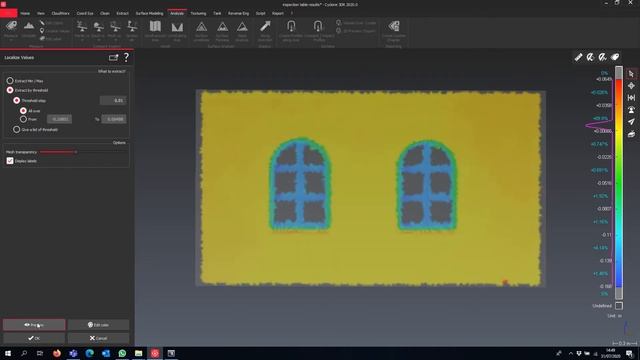The width and height of the screenshot is (640, 360).
Task: Click the dock/undock panel icon beside help
Action: 113,58
